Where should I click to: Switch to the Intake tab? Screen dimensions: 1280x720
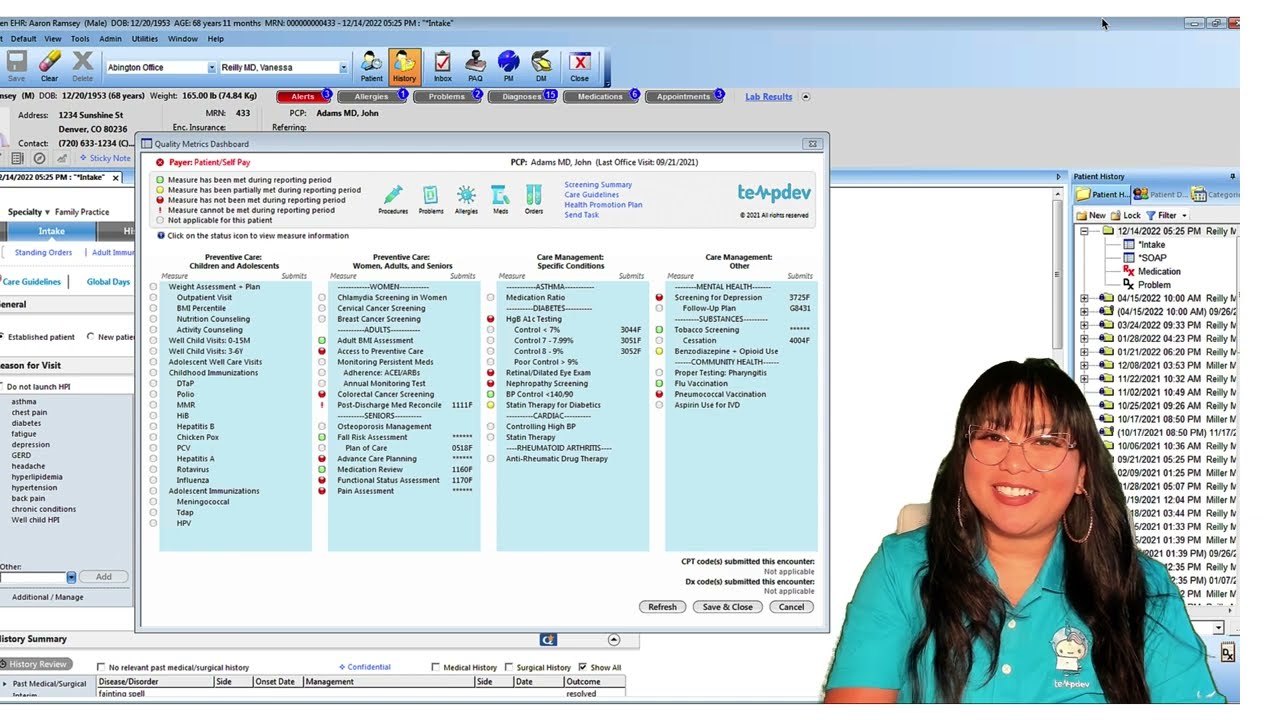pos(51,231)
